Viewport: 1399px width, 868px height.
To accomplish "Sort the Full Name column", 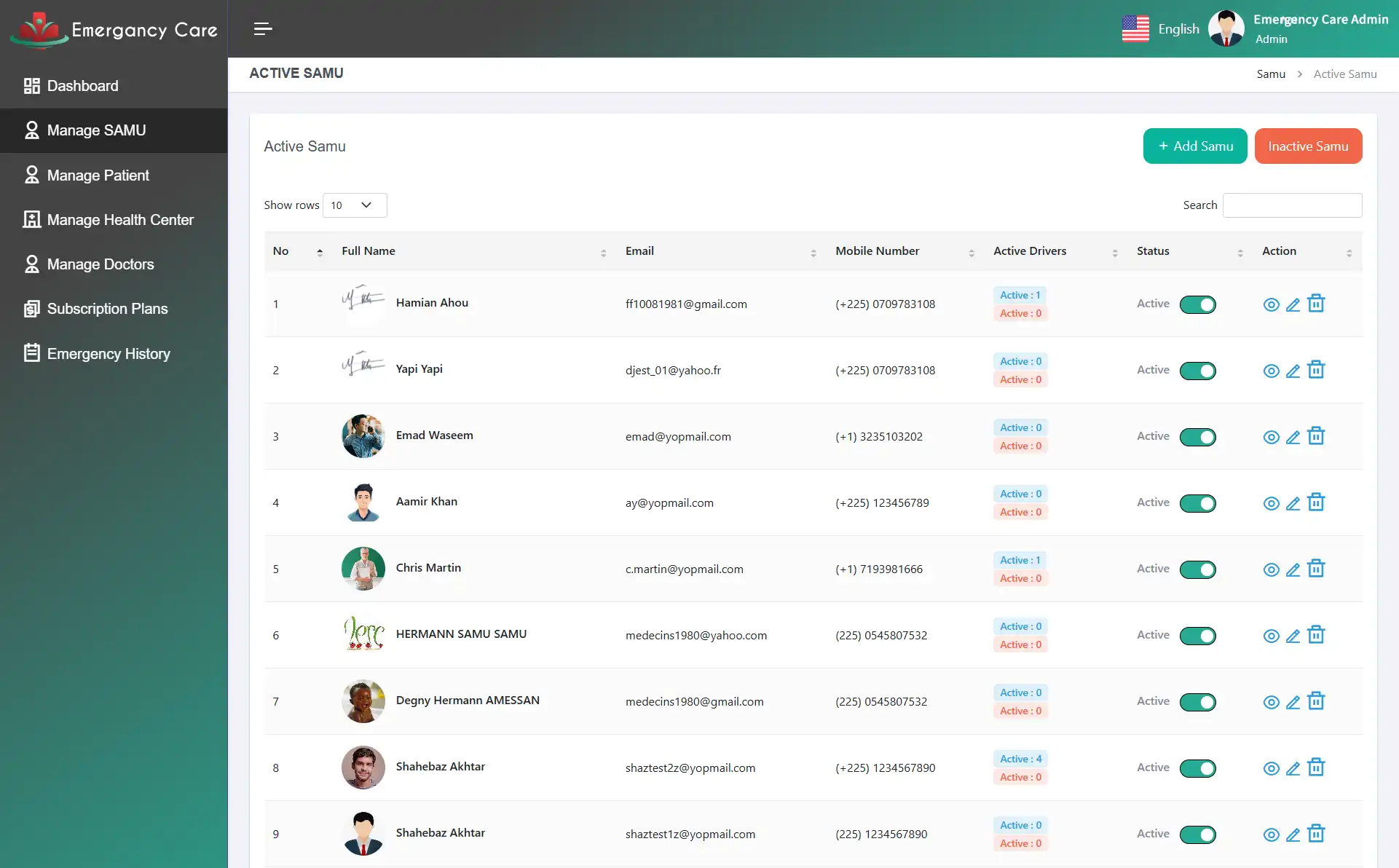I will pos(603,253).
